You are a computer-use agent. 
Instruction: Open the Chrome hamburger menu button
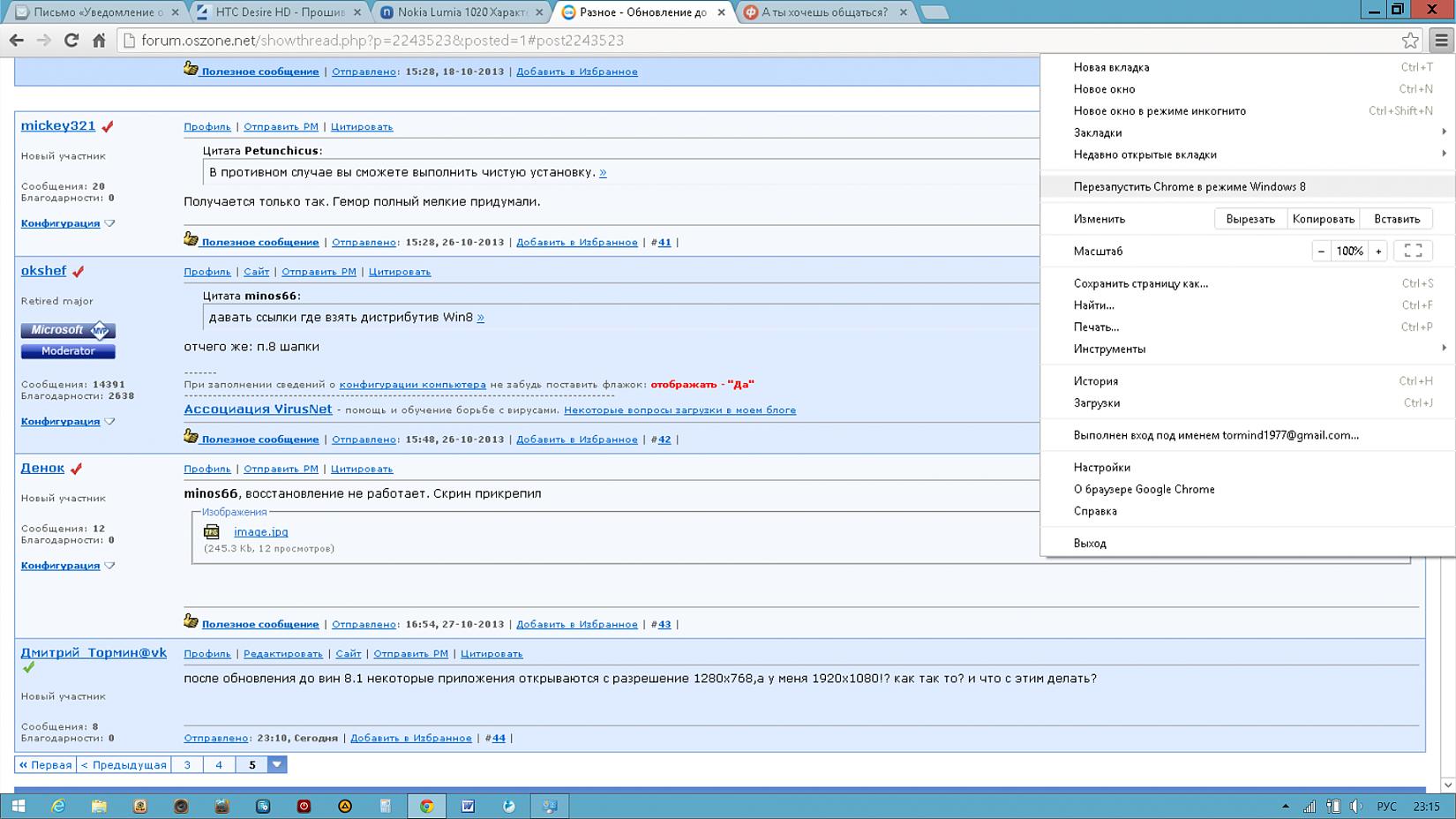pyautogui.click(x=1441, y=41)
